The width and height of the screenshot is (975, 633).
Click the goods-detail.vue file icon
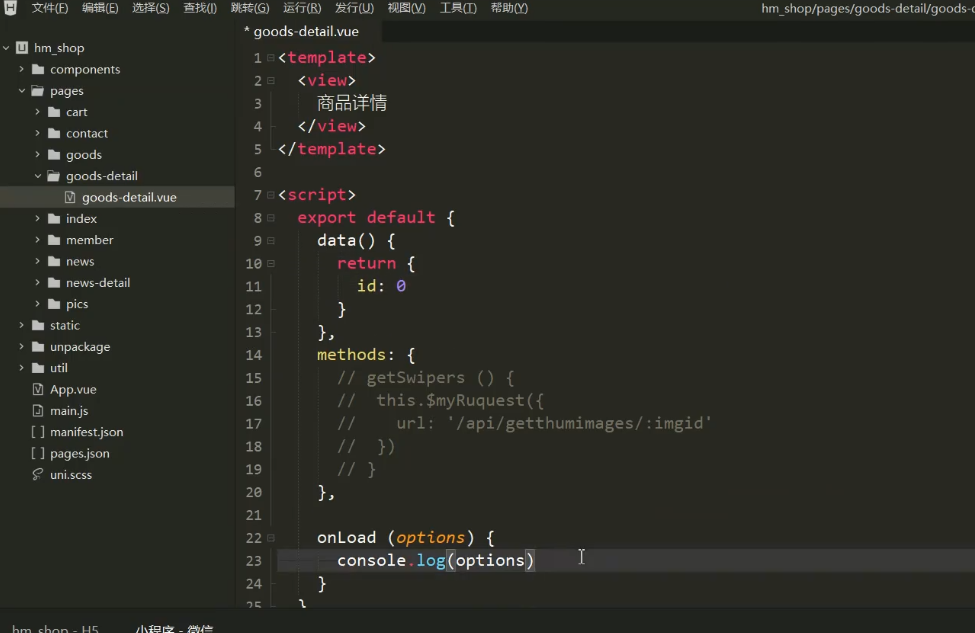pyautogui.click(x=70, y=197)
